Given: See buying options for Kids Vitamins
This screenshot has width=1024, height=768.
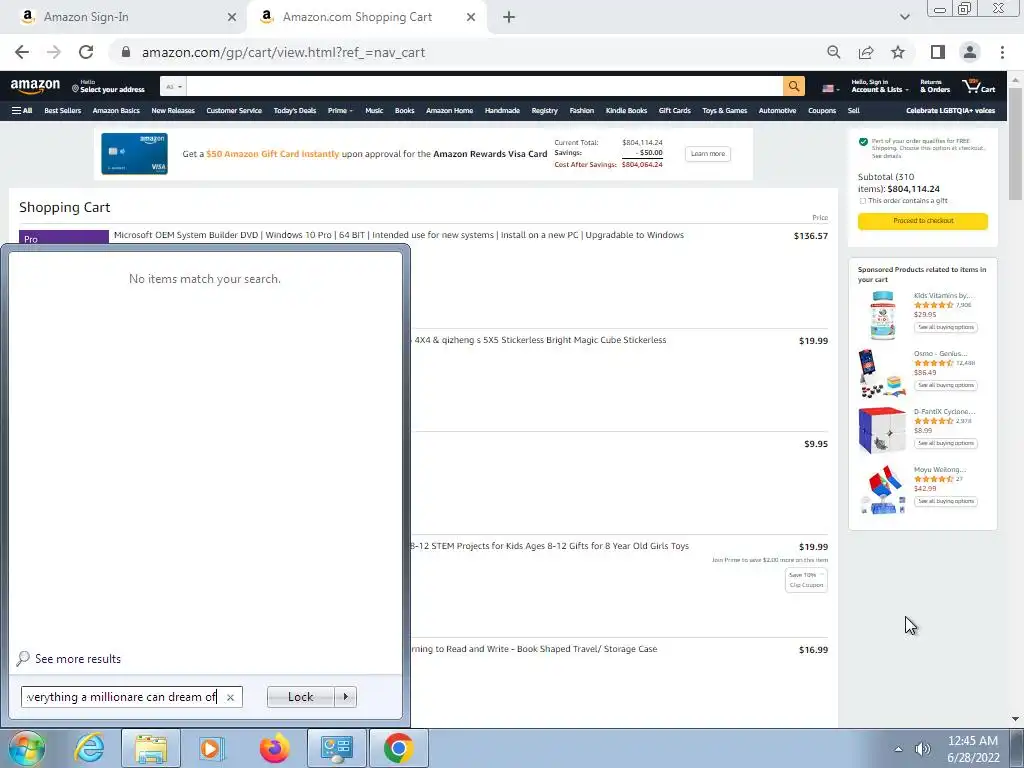Looking at the screenshot, I should point(946,327).
